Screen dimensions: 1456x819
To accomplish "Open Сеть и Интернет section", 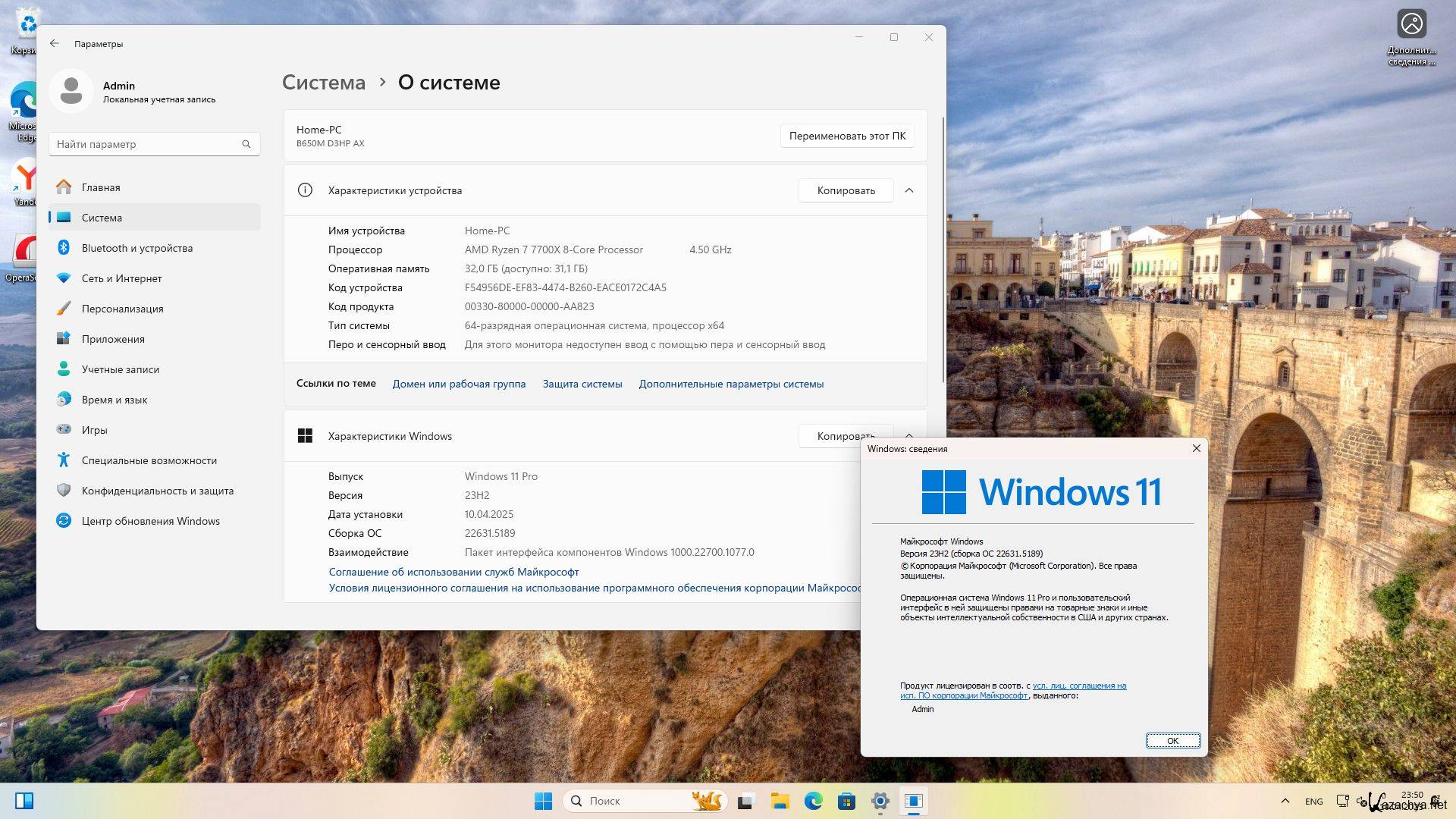I will (121, 278).
